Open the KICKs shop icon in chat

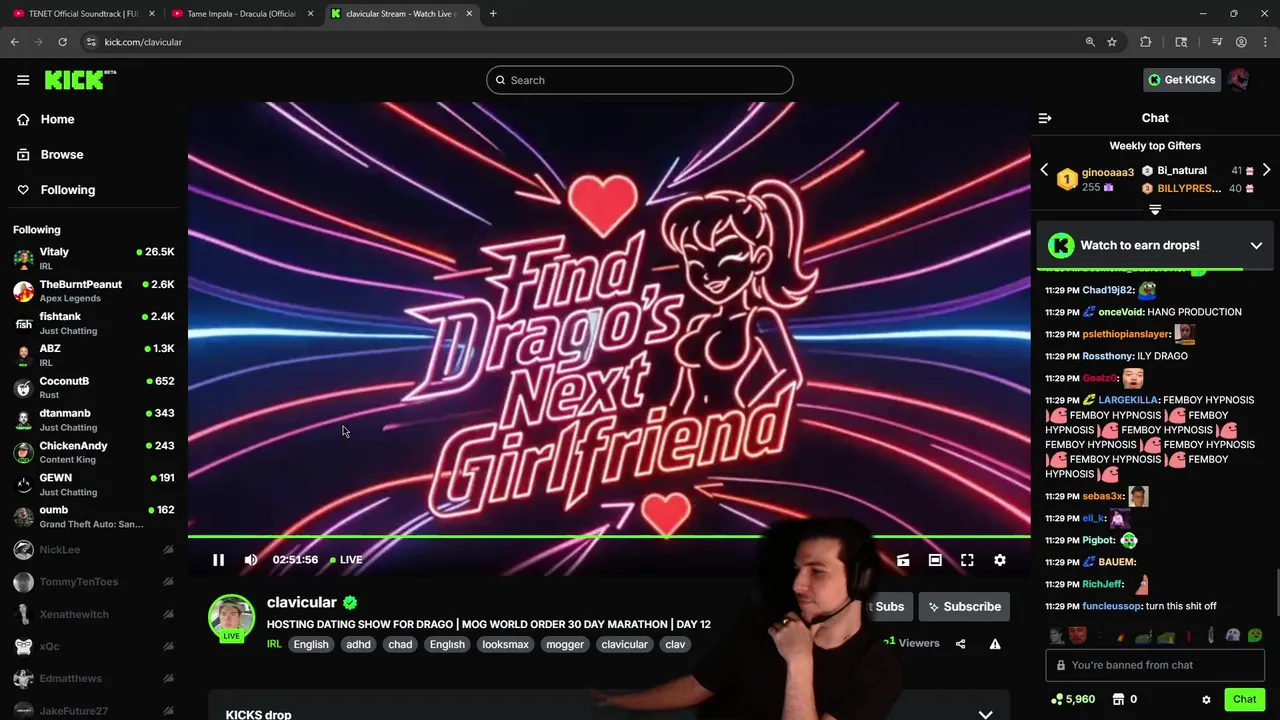[x=1118, y=699]
